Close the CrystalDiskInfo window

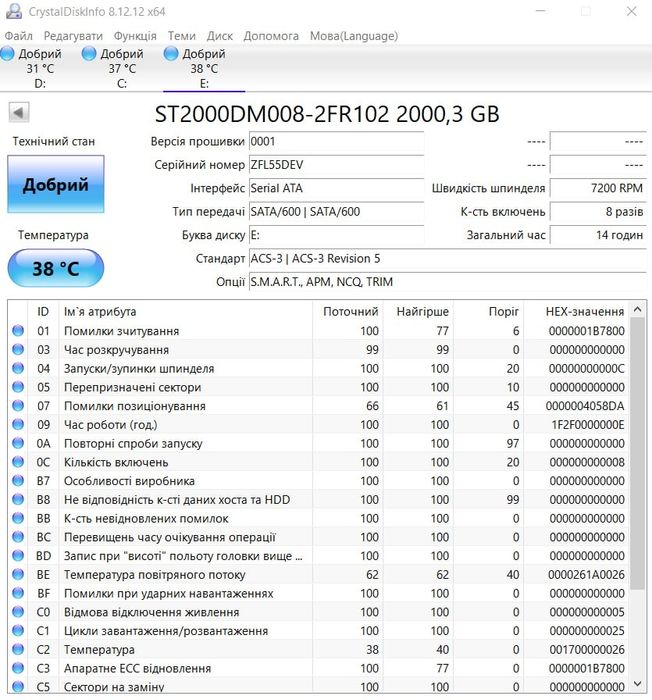[x=631, y=11]
